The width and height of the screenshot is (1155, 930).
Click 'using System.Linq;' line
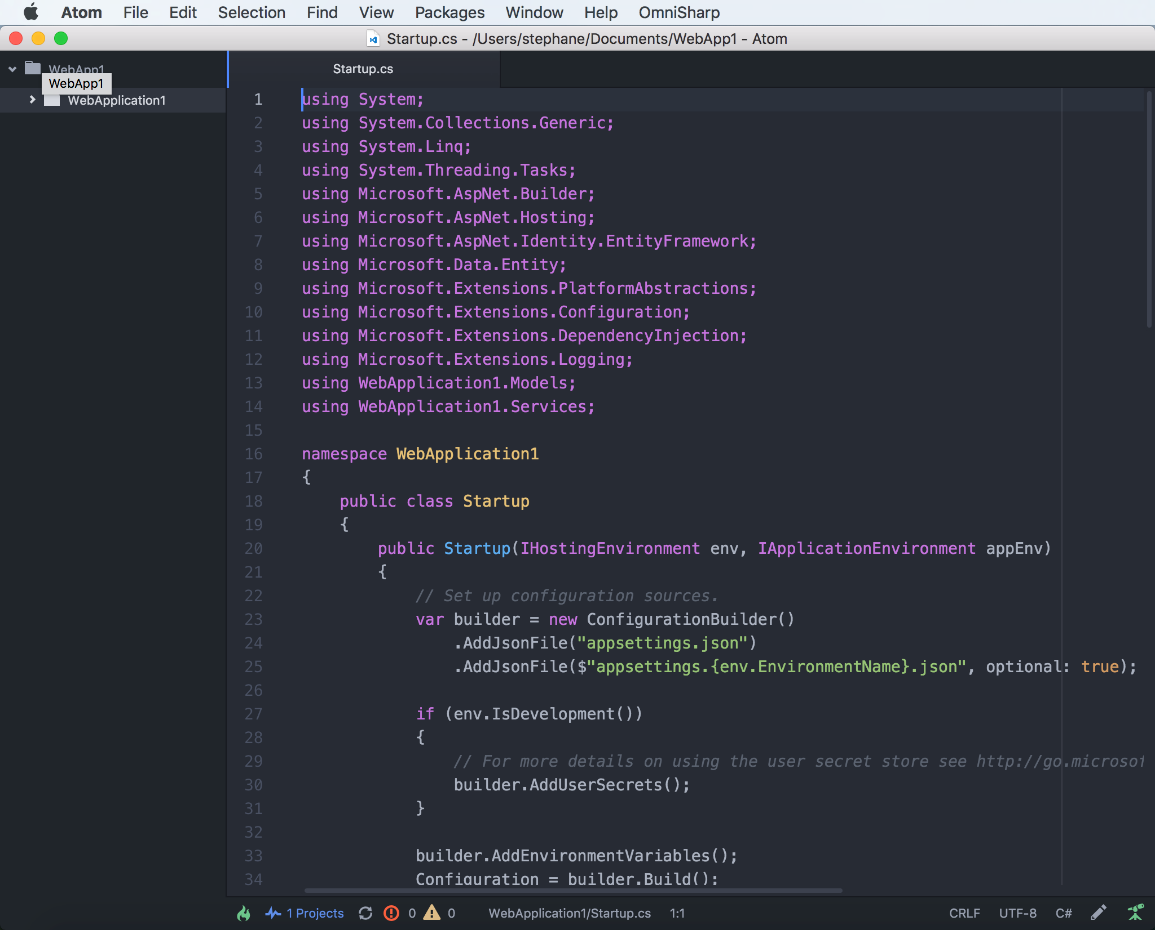(386, 147)
